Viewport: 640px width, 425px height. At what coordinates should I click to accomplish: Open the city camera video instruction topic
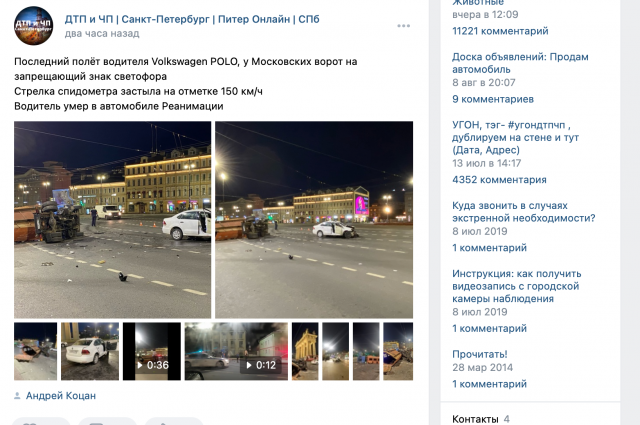[x=516, y=286]
